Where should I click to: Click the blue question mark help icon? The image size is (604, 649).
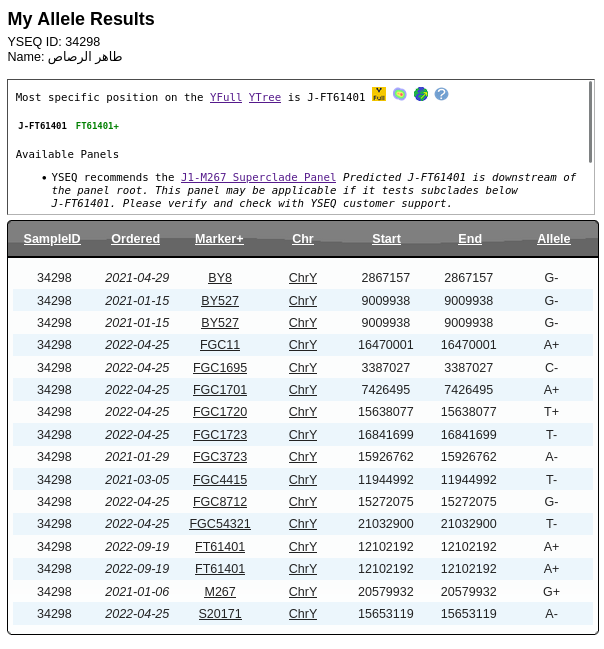[x=441, y=94]
